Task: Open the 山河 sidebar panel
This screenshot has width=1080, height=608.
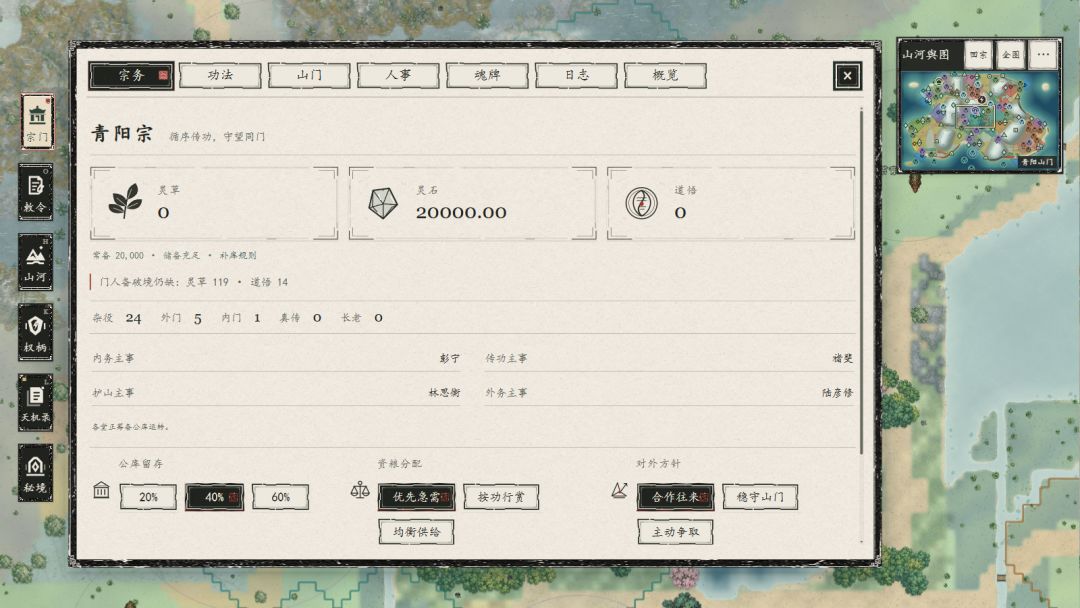Action: (36, 262)
